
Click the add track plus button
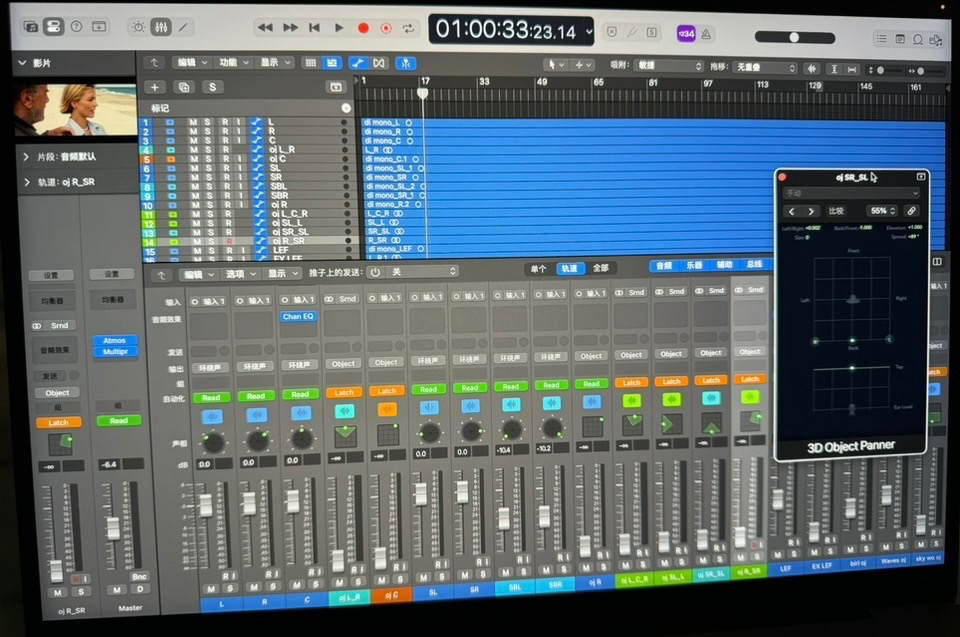pos(154,87)
